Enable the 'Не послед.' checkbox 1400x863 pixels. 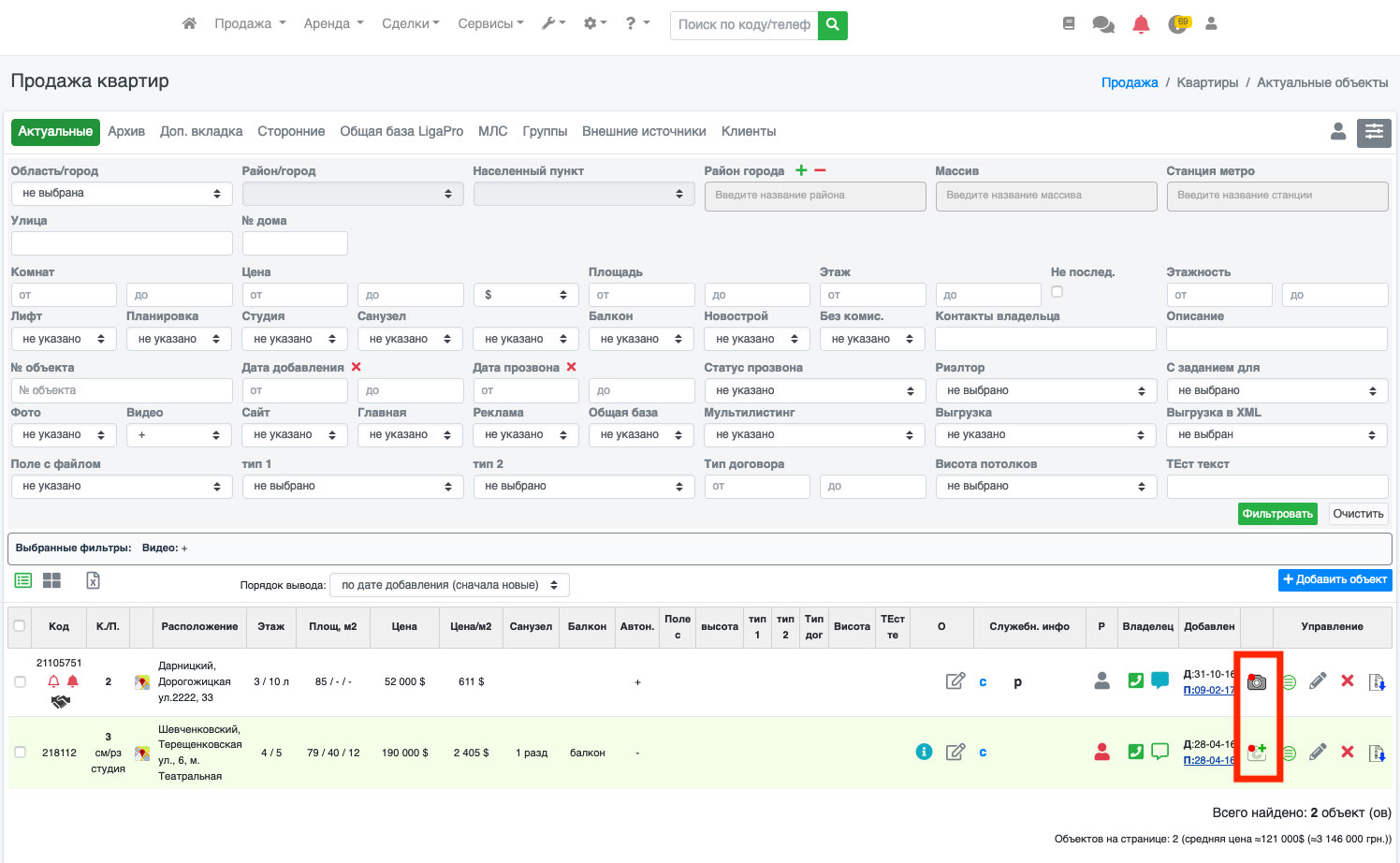point(1057,292)
